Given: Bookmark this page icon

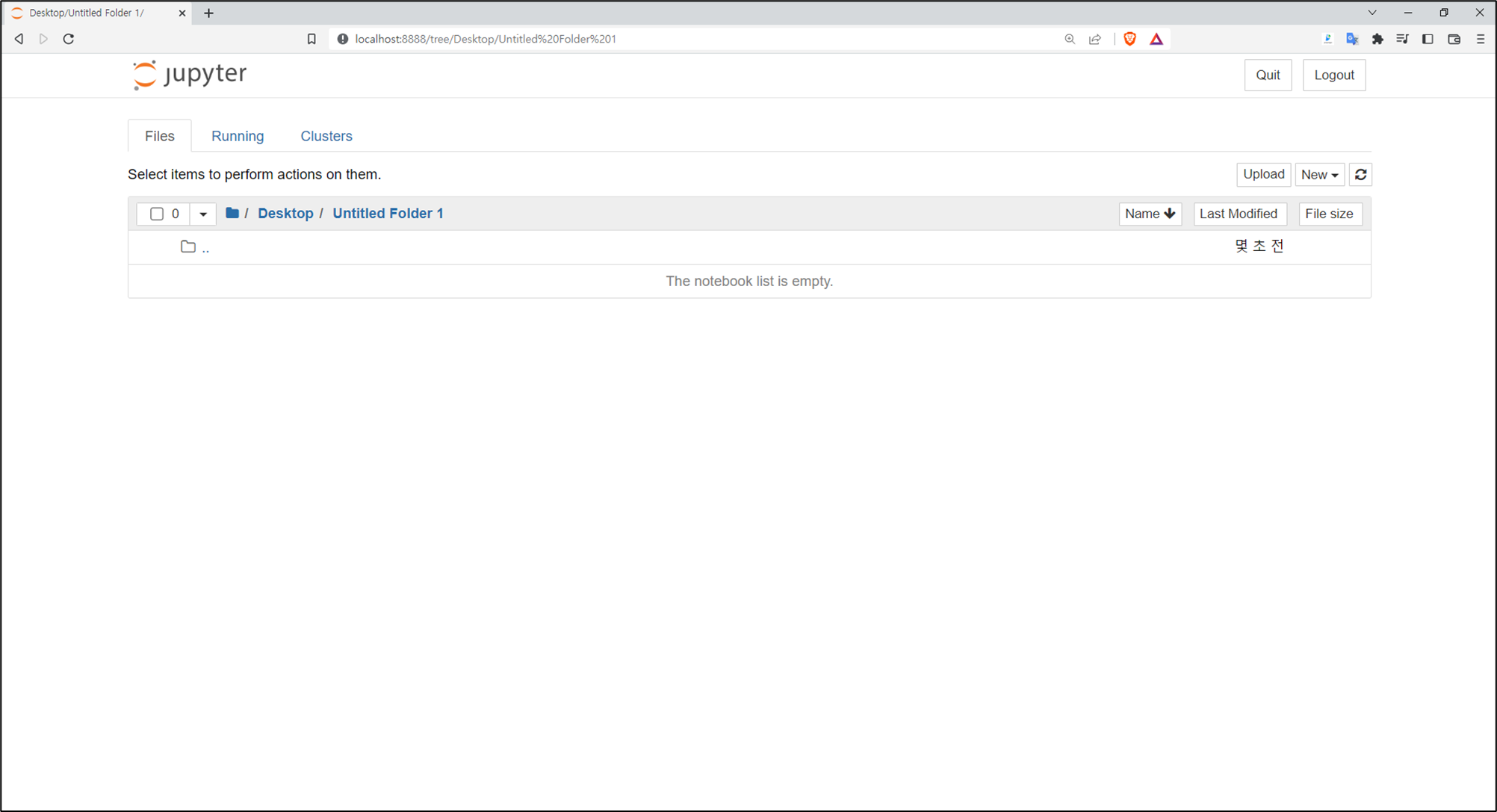Looking at the screenshot, I should click(312, 39).
